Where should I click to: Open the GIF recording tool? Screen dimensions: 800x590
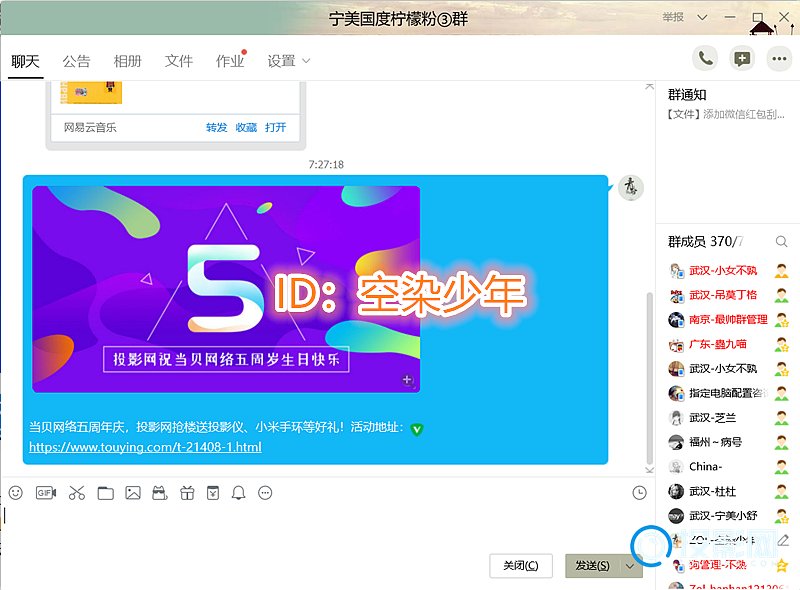coord(46,493)
